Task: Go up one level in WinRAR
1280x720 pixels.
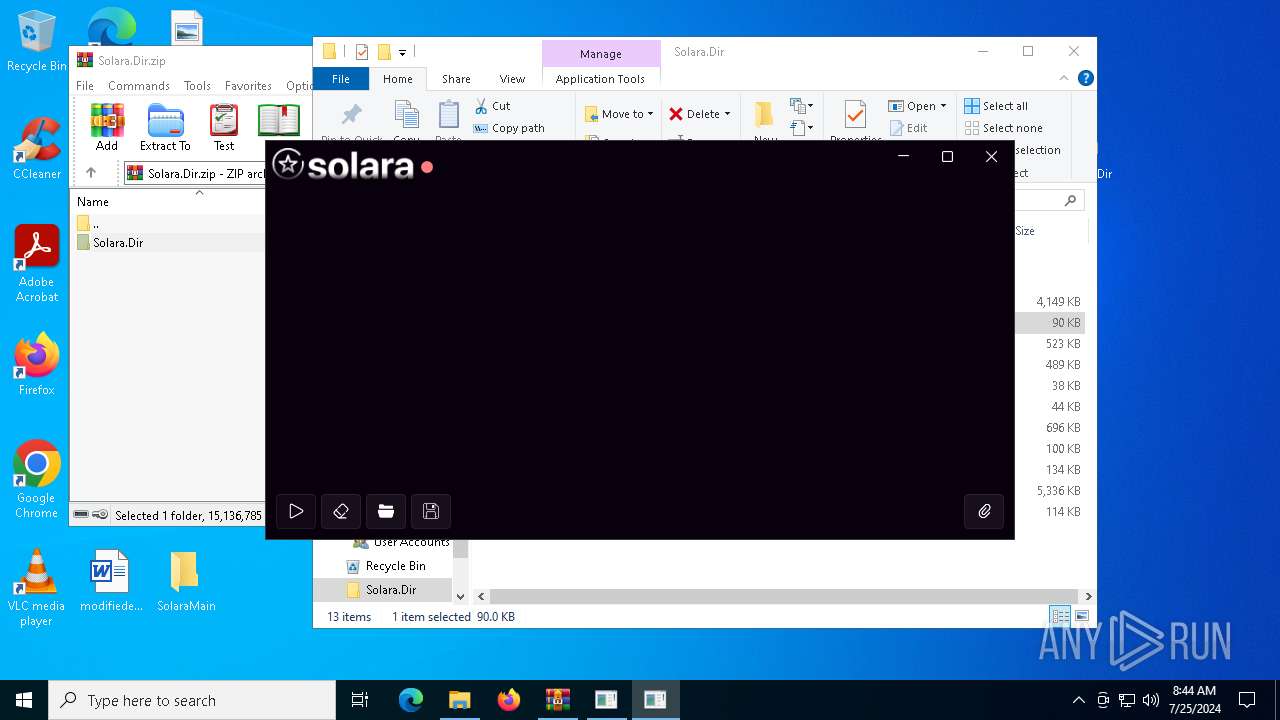Action: (x=91, y=173)
